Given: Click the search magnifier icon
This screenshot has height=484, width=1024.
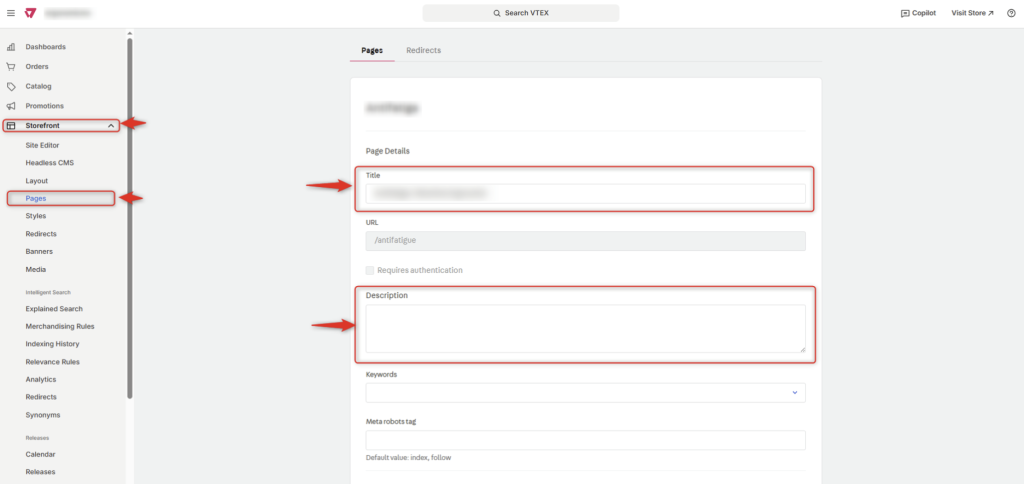Looking at the screenshot, I should click(x=497, y=13).
